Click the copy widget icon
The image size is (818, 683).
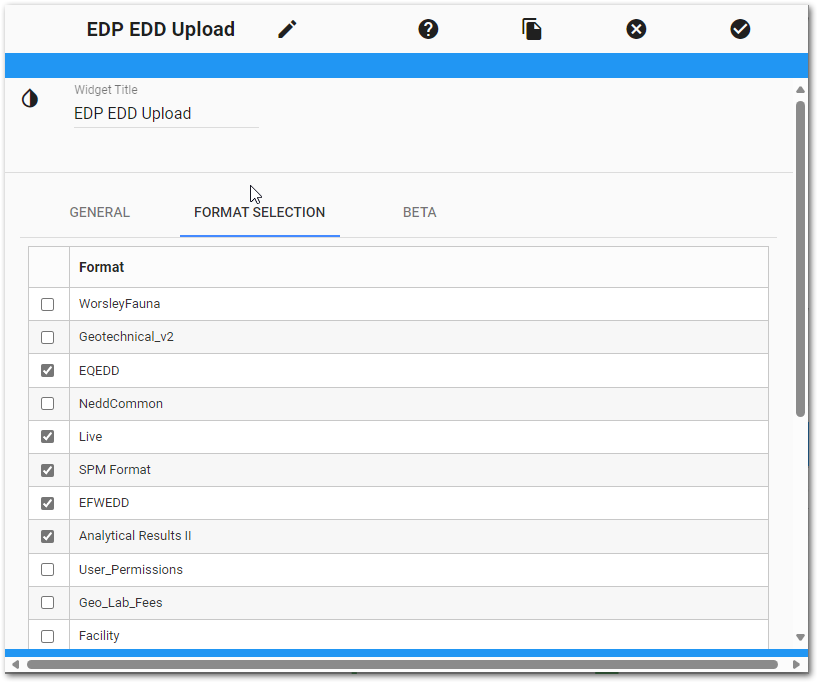click(x=531, y=29)
